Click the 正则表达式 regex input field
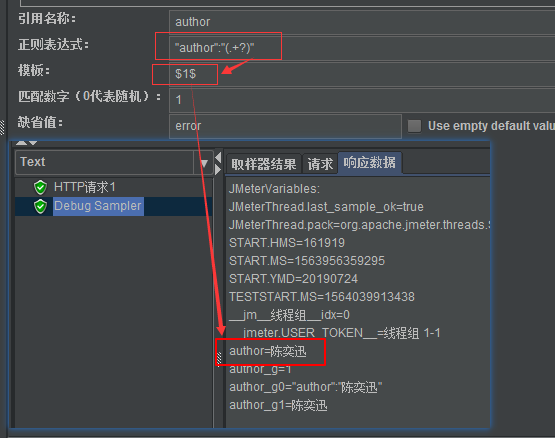Screen dimensions: 555x438 (362, 48)
